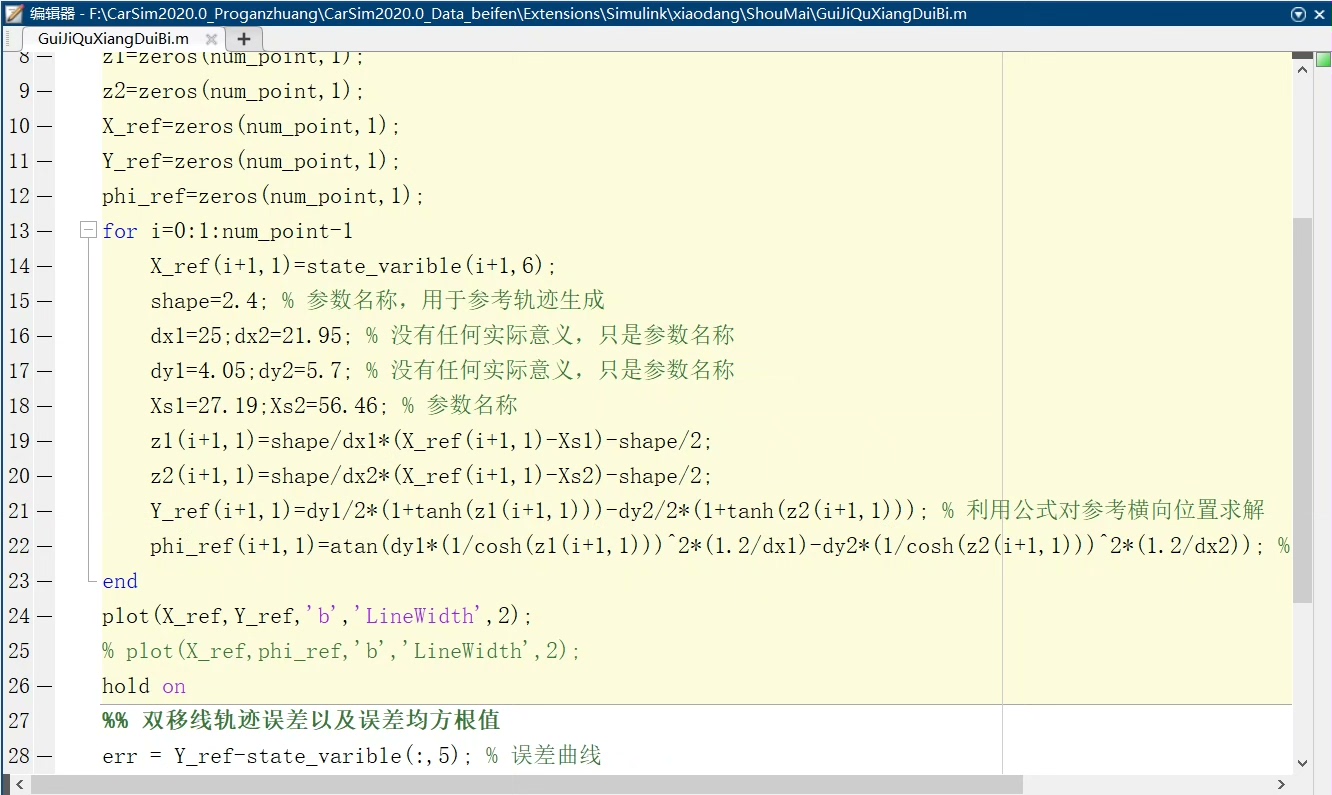
Task: Click line number 27 in the gutter
Action: 19,721
